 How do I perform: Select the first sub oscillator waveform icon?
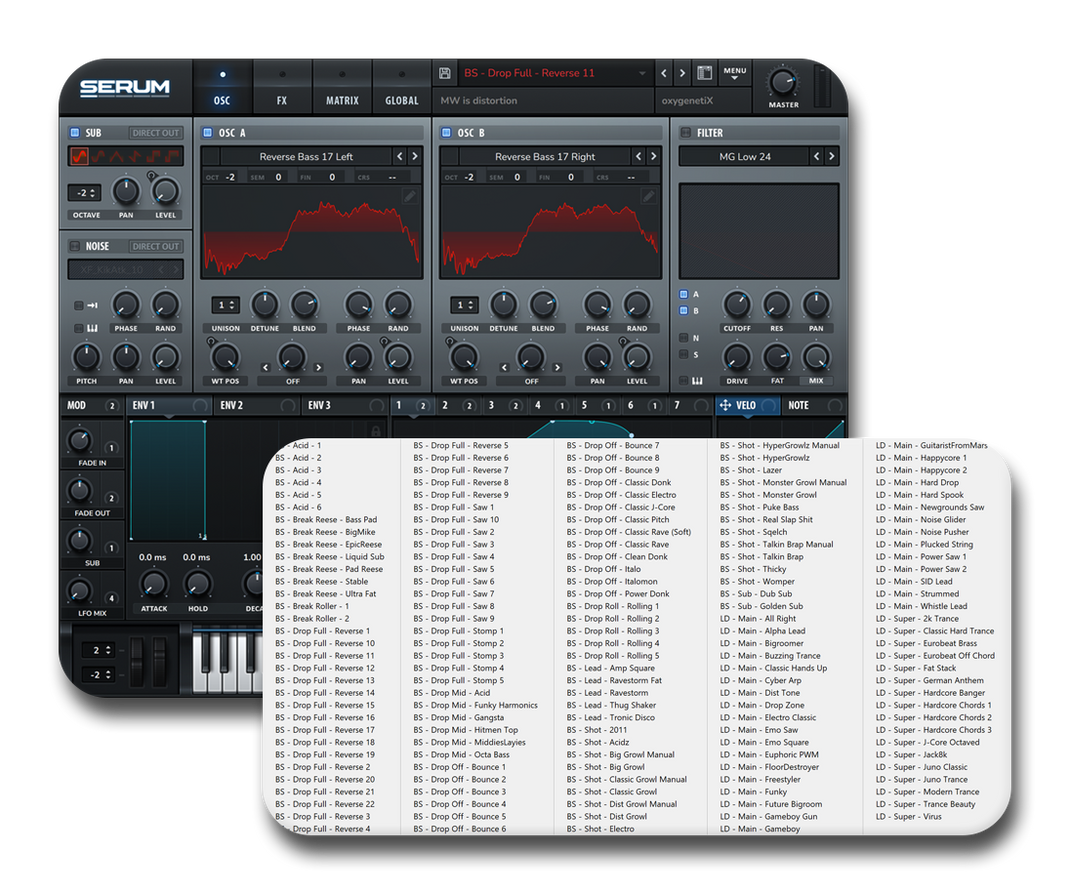78,156
